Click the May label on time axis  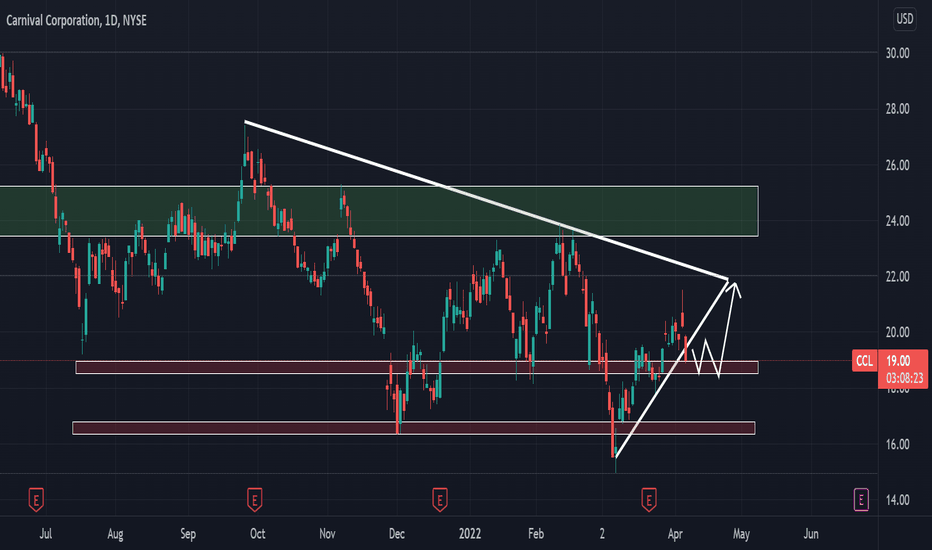(x=741, y=533)
